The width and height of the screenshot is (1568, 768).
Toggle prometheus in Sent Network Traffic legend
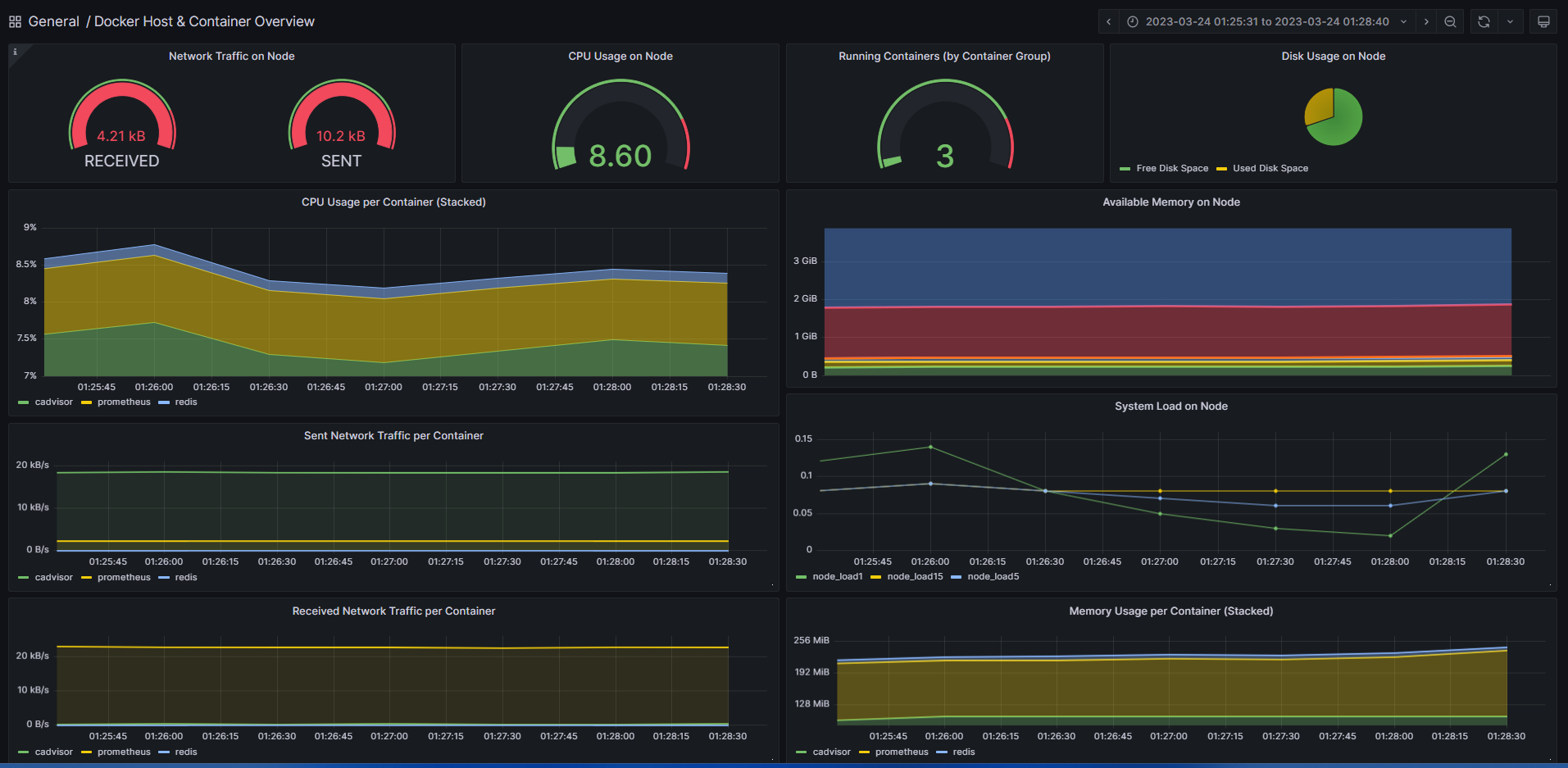(124, 577)
